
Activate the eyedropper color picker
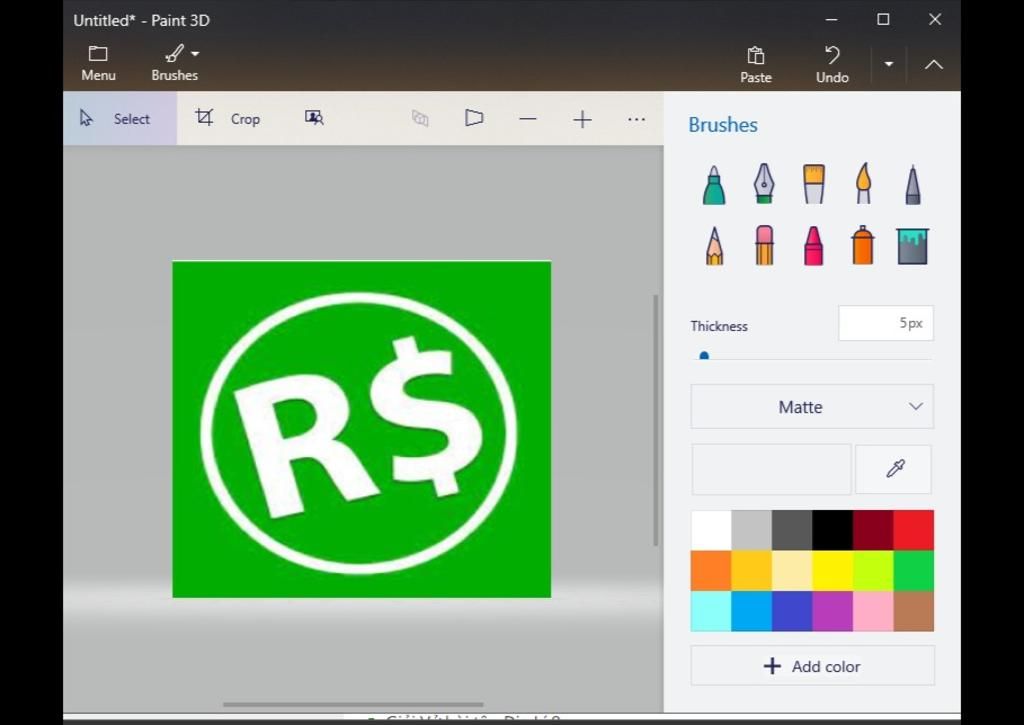pos(894,469)
